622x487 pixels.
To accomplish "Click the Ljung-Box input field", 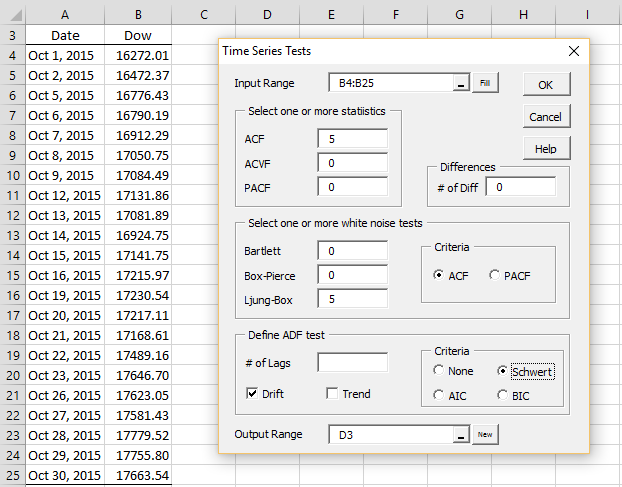I will pyautogui.click(x=353, y=299).
